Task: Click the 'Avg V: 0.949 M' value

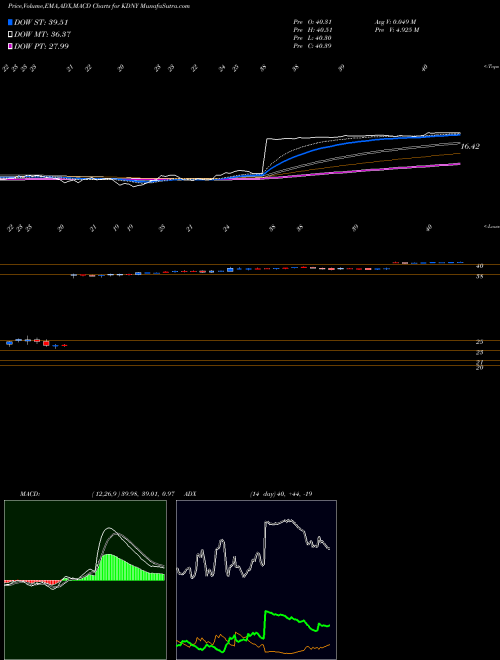Action: coord(395,22)
